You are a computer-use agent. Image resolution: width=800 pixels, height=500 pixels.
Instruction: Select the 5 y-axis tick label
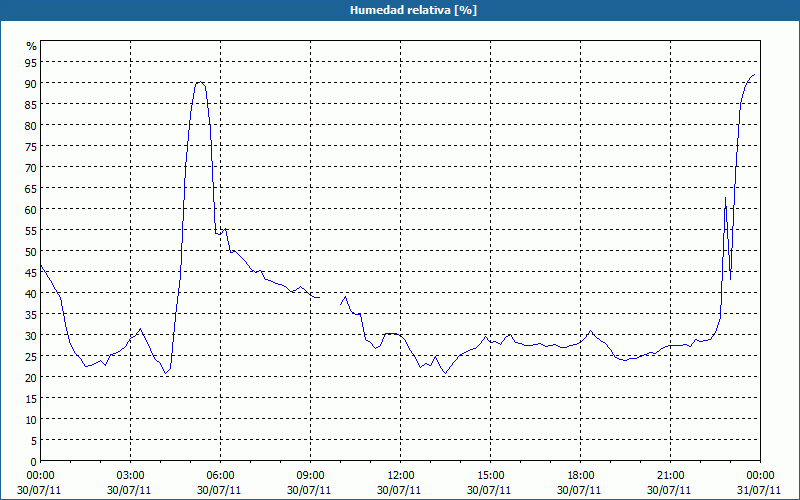click(x=34, y=440)
